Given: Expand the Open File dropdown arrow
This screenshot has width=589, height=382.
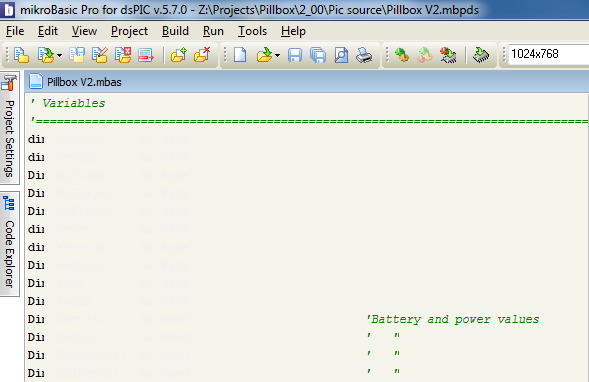Looking at the screenshot, I should (278, 56).
